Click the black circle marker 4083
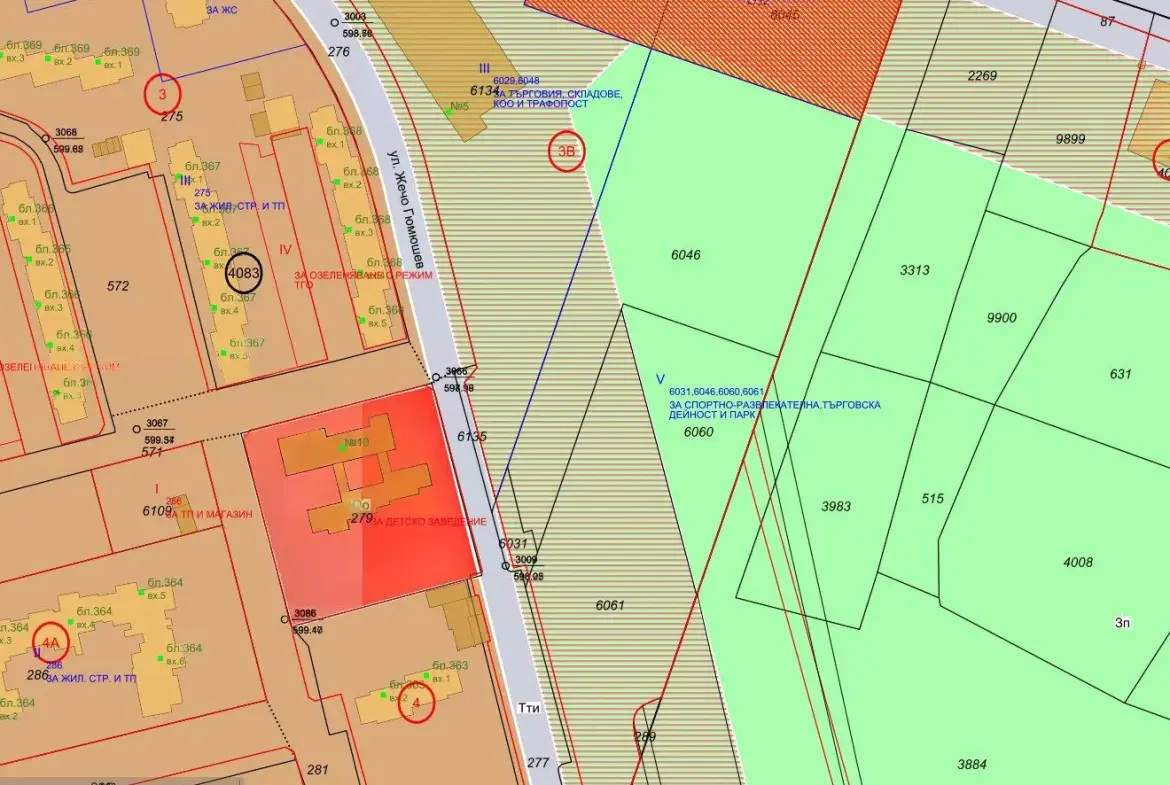The image size is (1170, 785). tap(243, 273)
